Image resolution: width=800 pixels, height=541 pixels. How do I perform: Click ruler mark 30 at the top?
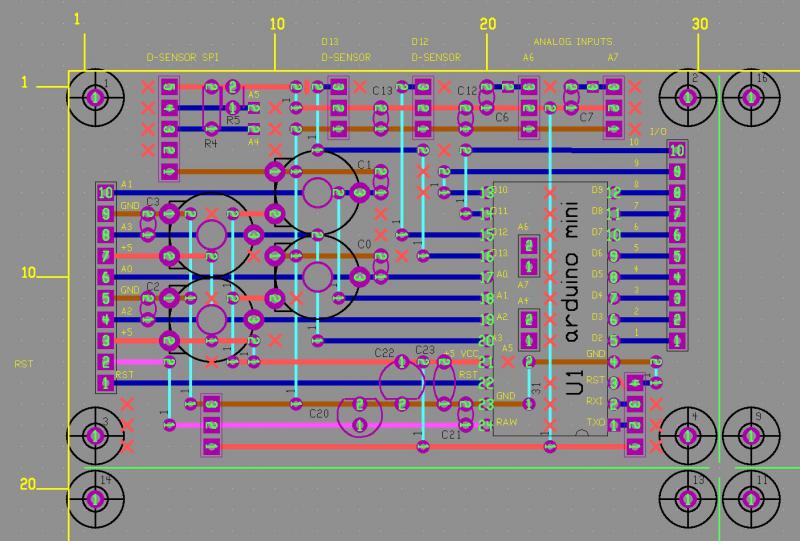pyautogui.click(x=699, y=24)
